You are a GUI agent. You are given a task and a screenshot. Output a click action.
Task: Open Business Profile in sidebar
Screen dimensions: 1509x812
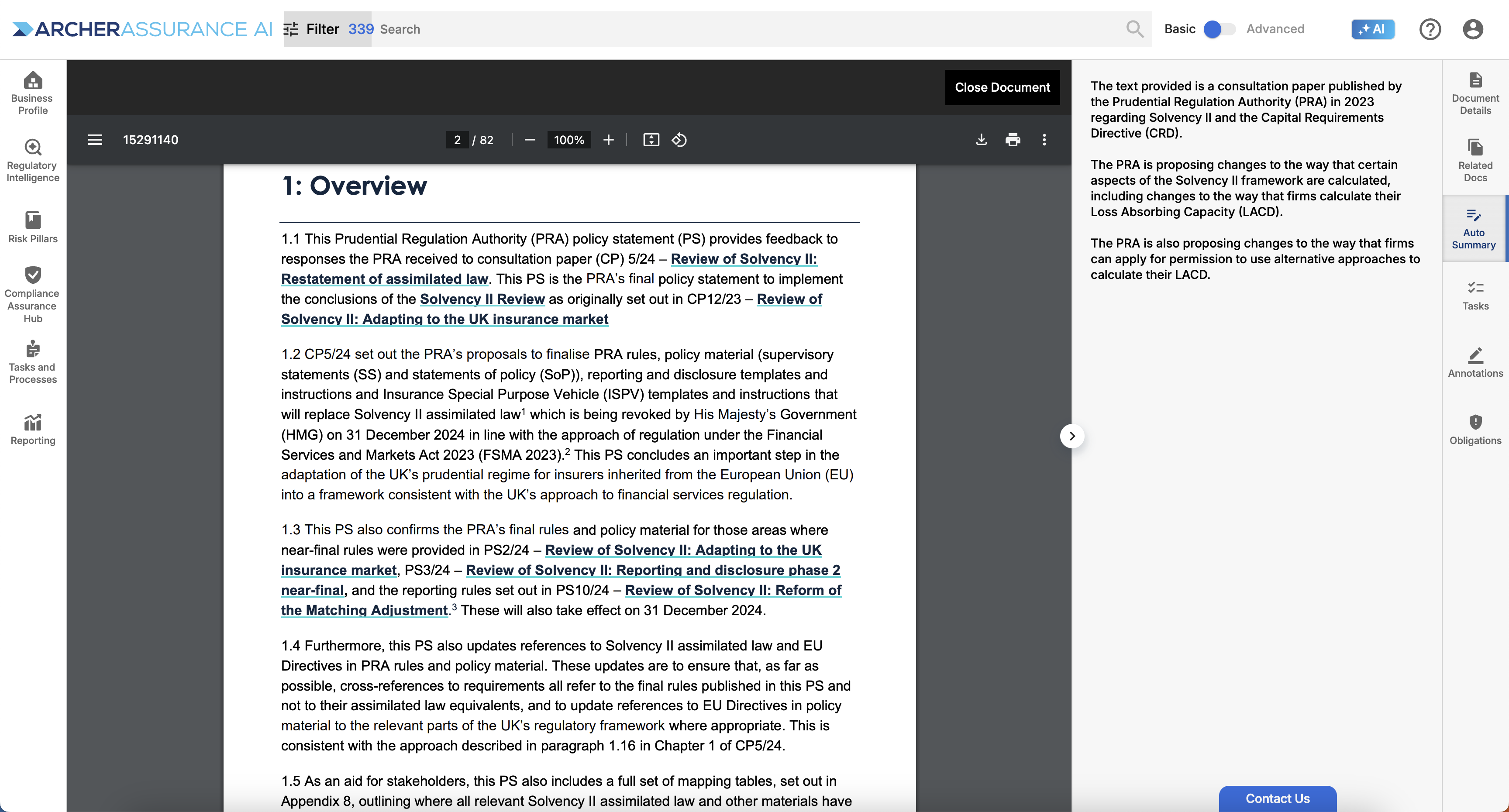(33, 93)
